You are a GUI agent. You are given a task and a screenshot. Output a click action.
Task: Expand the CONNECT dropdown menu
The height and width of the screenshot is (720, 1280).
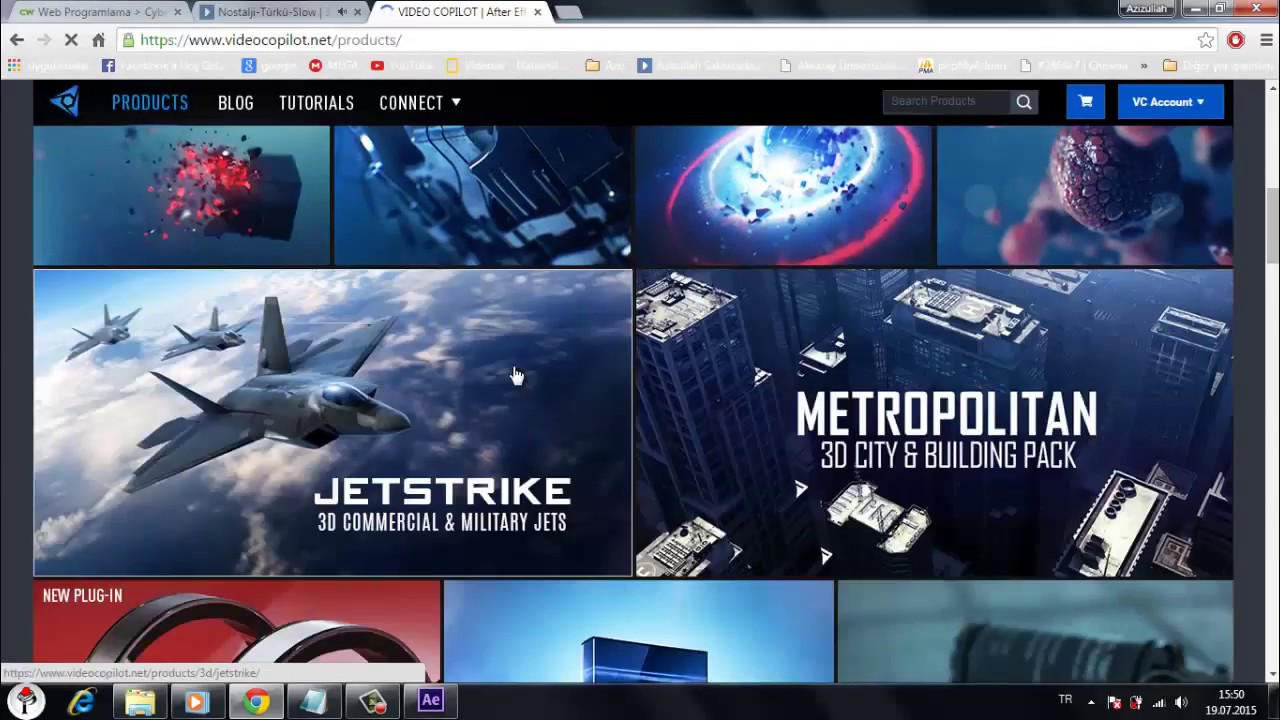[x=420, y=102]
